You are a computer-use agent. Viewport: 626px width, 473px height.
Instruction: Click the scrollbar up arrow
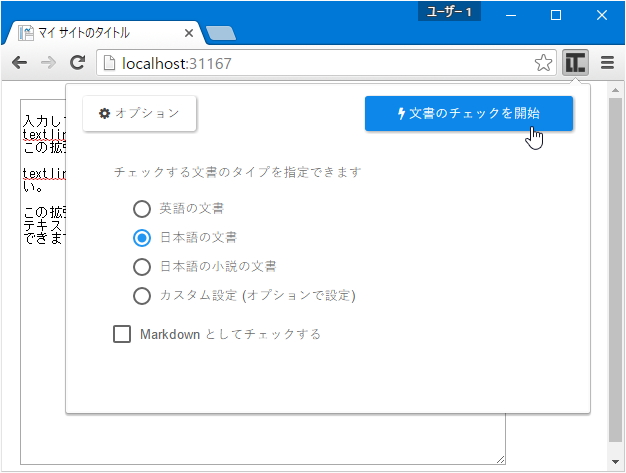[x=615, y=90]
